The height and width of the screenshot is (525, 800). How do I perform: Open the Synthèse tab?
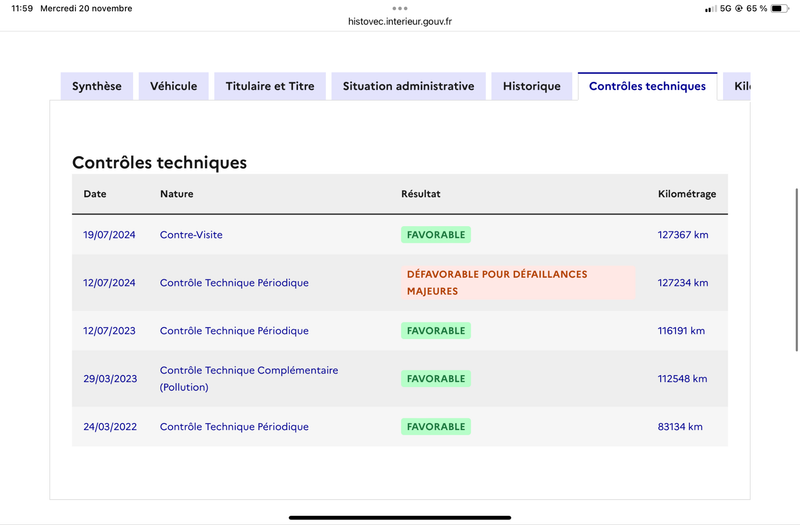pos(97,86)
